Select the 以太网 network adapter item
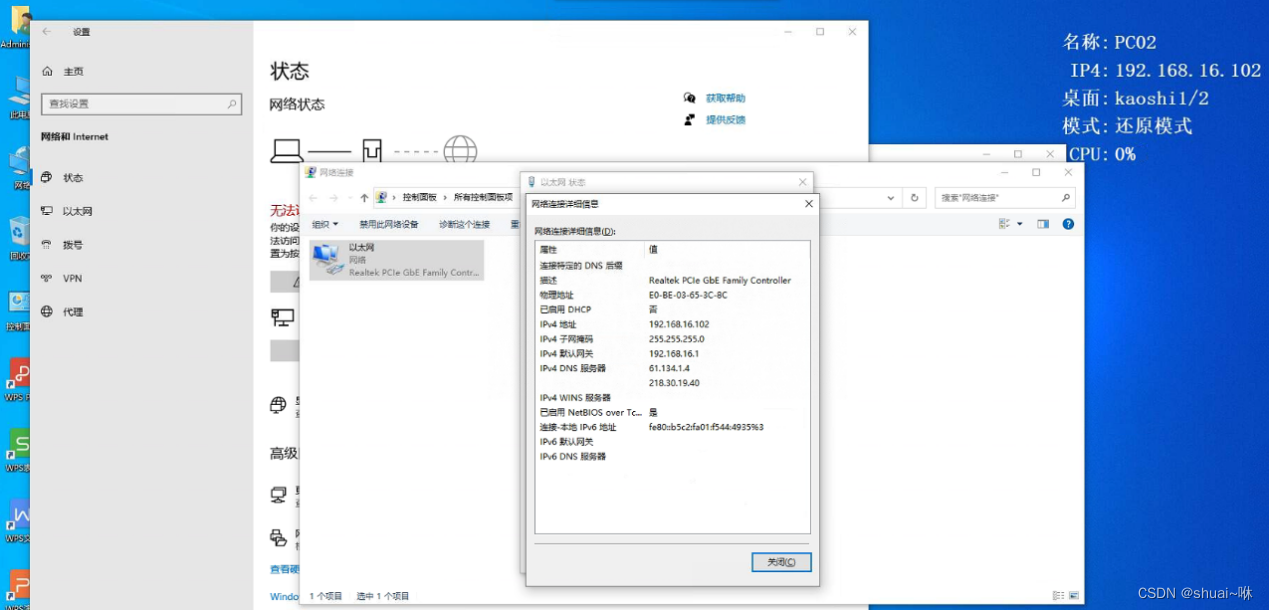Screen dimensions: 1269x610 397,259
